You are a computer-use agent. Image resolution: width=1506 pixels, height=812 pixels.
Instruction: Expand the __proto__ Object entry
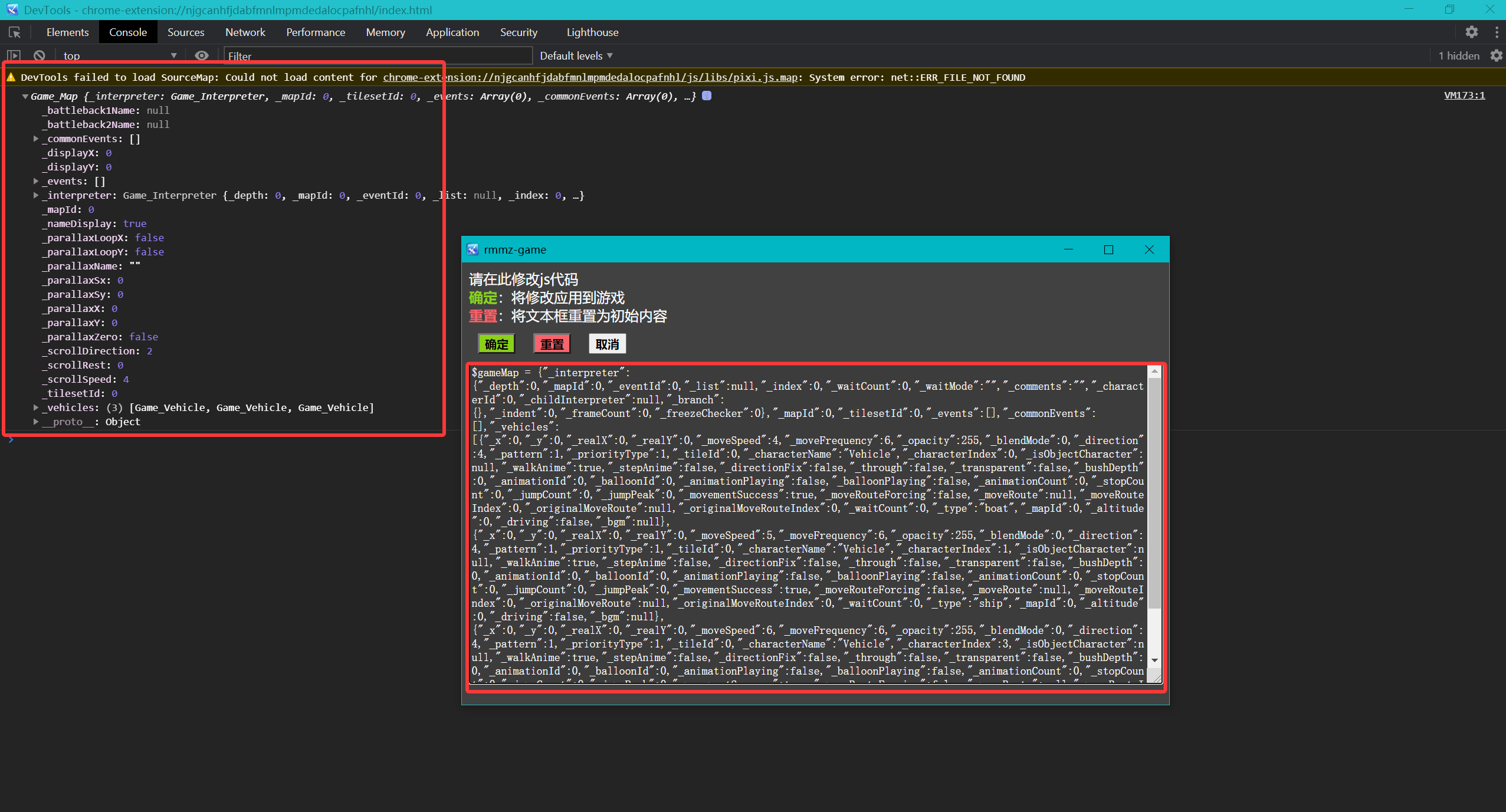pos(36,422)
